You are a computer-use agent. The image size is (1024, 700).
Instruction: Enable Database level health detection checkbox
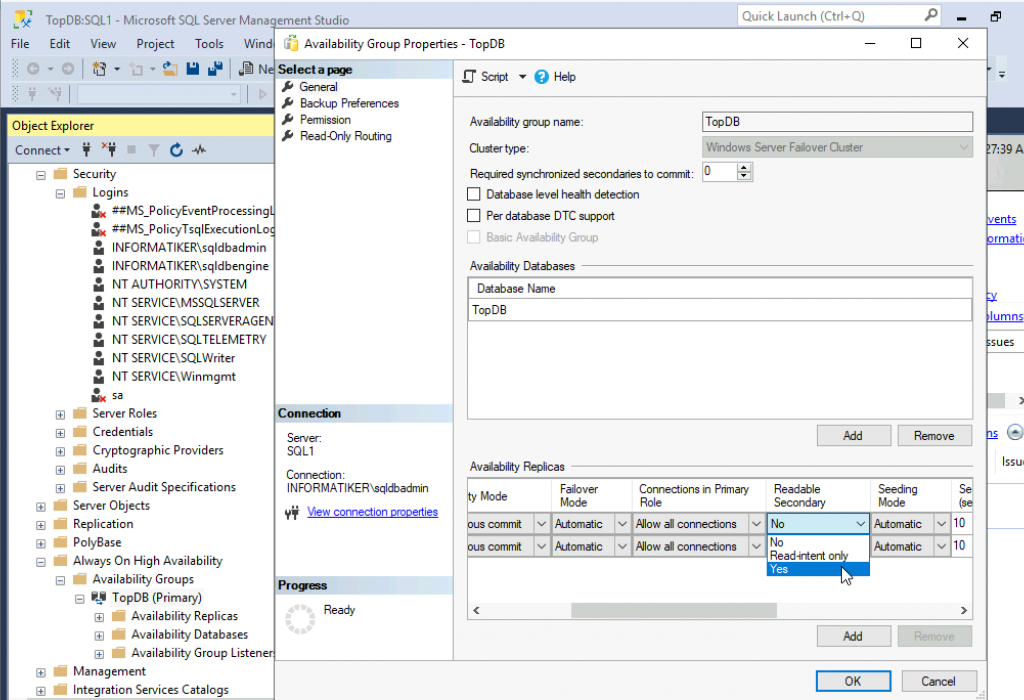pos(474,195)
